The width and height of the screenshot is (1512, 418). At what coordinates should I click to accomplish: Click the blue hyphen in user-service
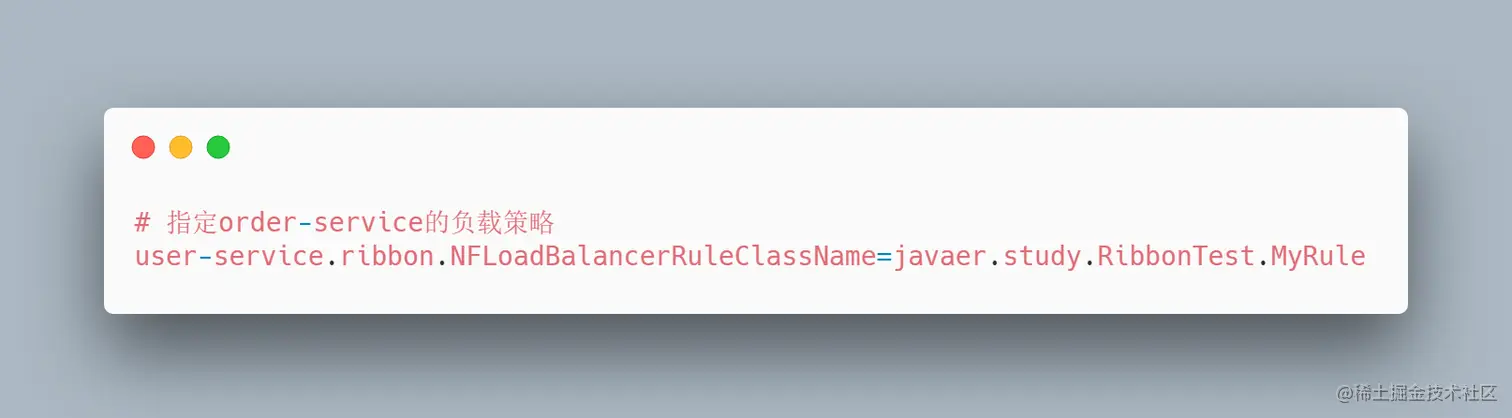tap(205, 258)
